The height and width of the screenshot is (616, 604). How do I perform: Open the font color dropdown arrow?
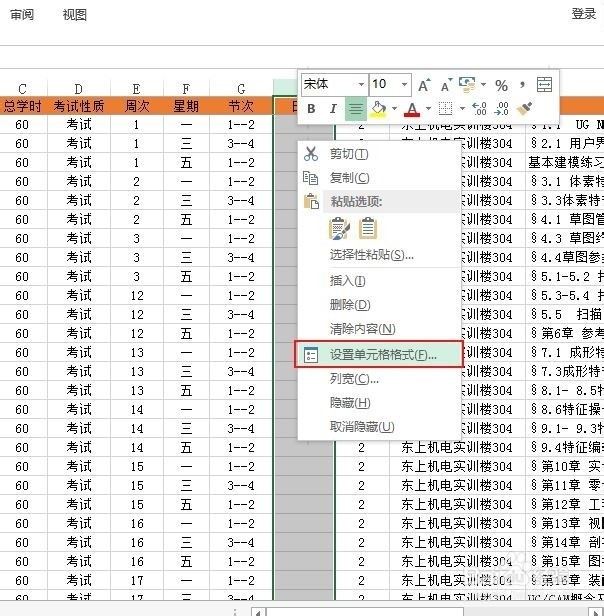click(x=428, y=109)
